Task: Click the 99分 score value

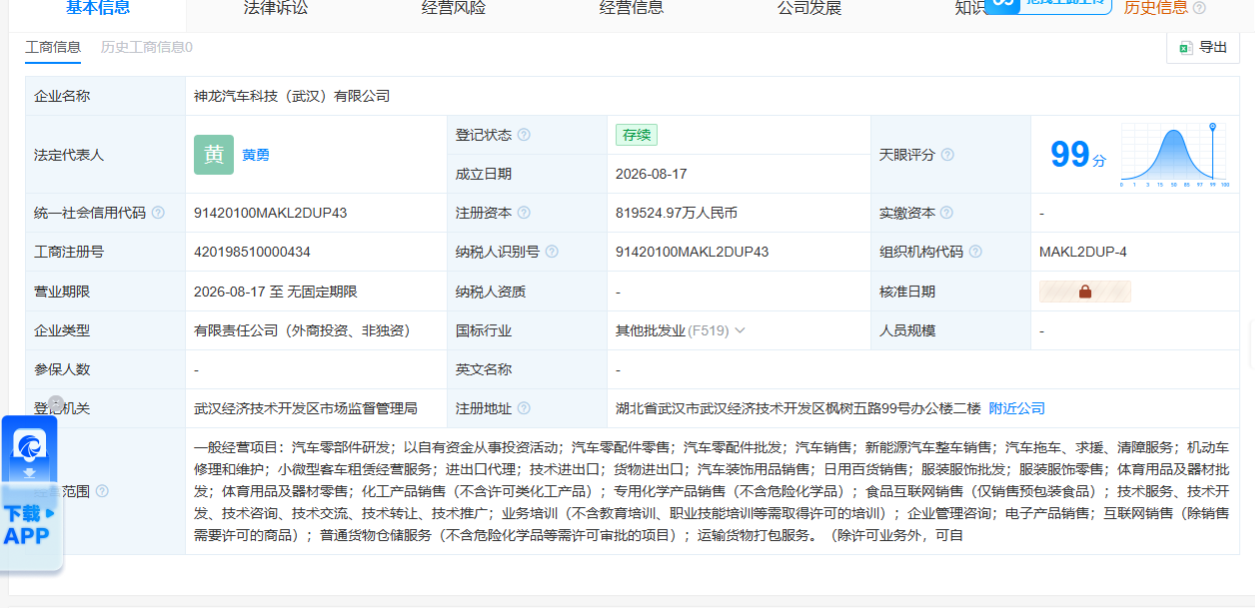Action: [x=1078, y=155]
